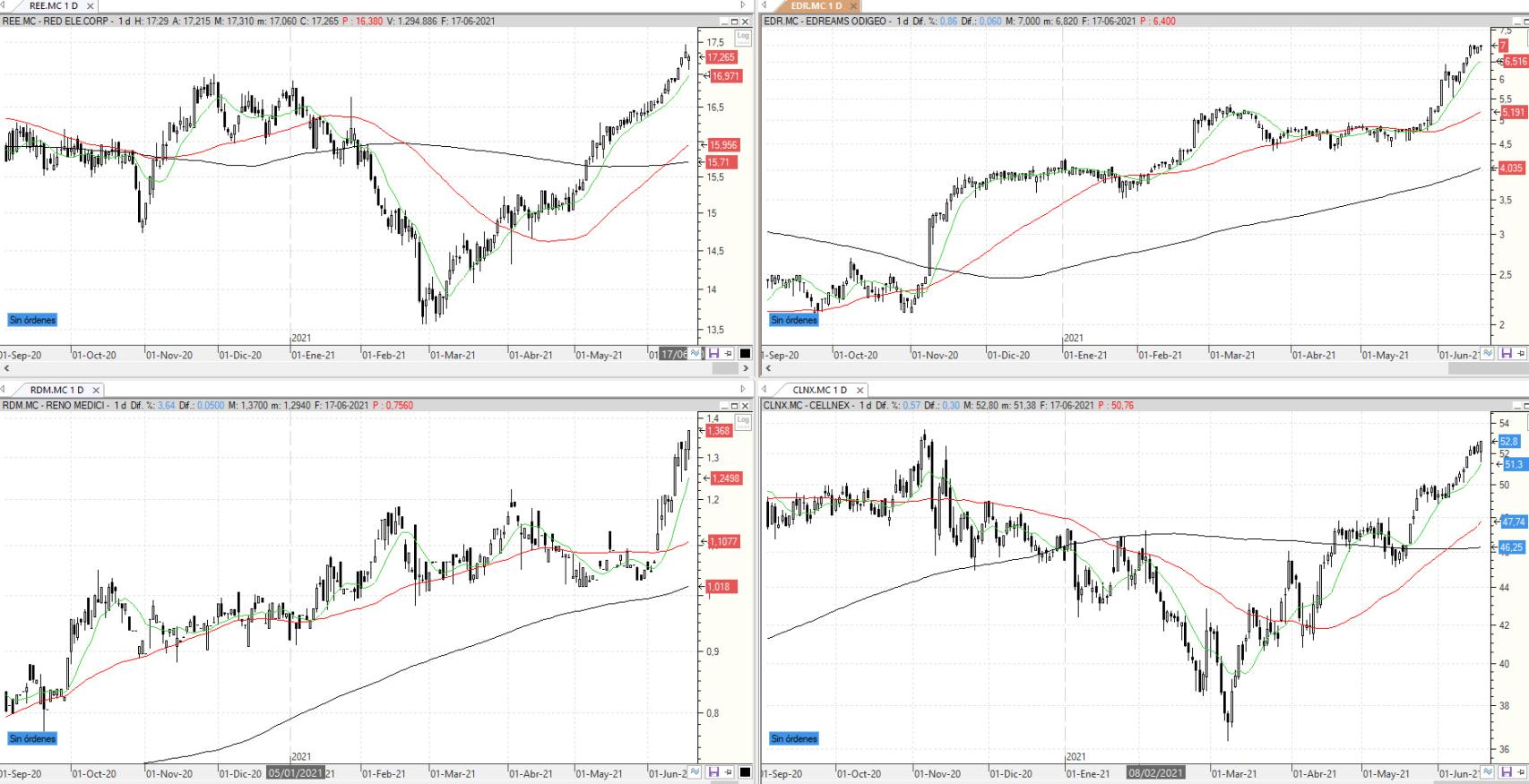Click the blue wave icon under CLNX.MC chart
The height and width of the screenshot is (784, 1529).
pyautogui.click(x=1488, y=772)
